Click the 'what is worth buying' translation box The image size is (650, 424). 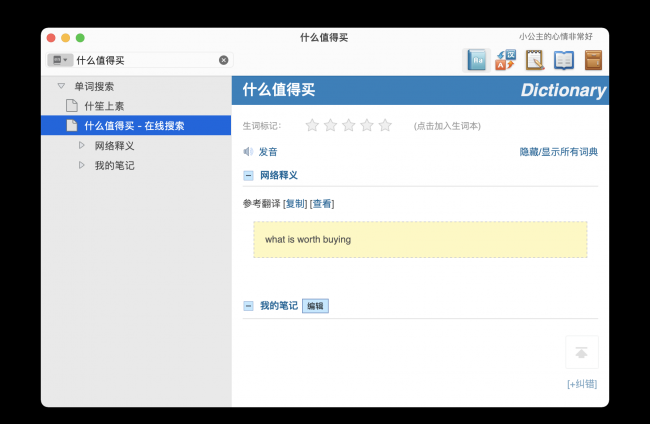point(420,240)
